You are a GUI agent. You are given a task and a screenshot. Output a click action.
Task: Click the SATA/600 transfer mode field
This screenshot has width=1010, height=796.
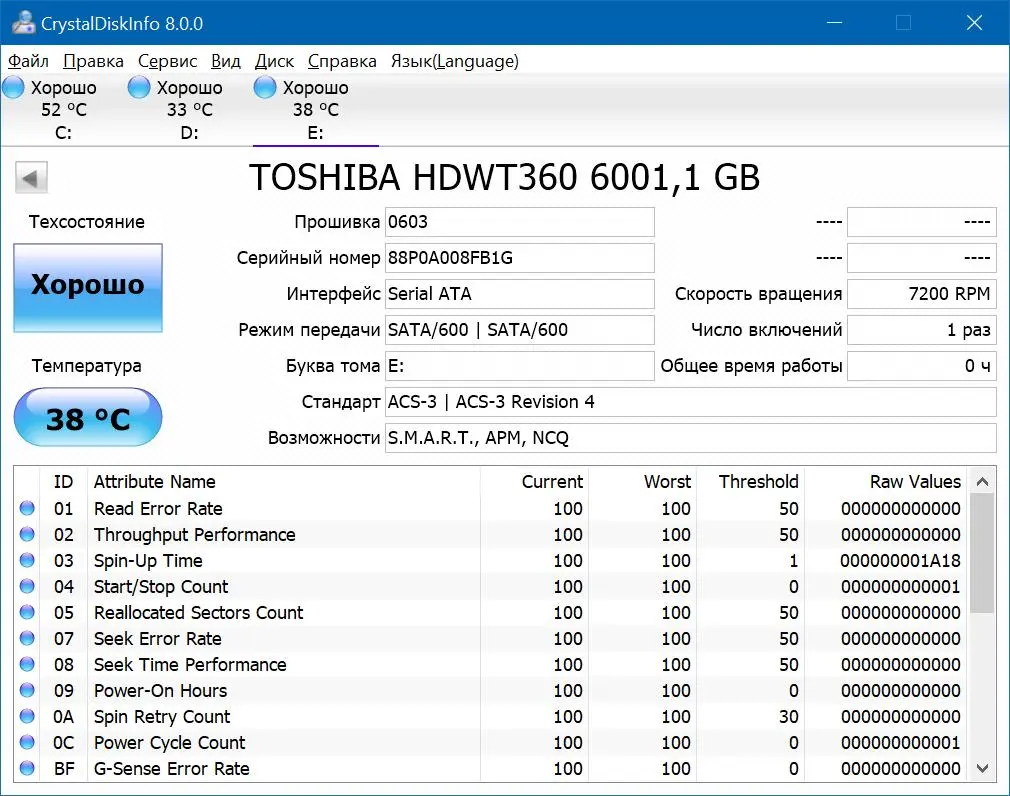[520, 330]
